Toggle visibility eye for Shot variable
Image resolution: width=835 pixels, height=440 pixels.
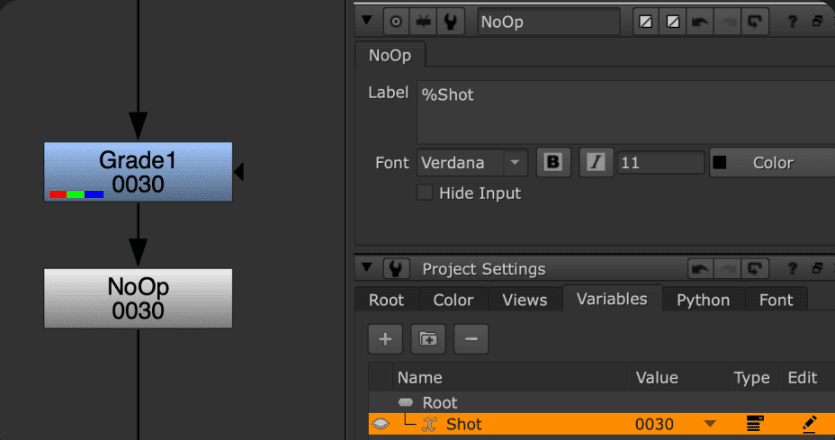coord(381,424)
